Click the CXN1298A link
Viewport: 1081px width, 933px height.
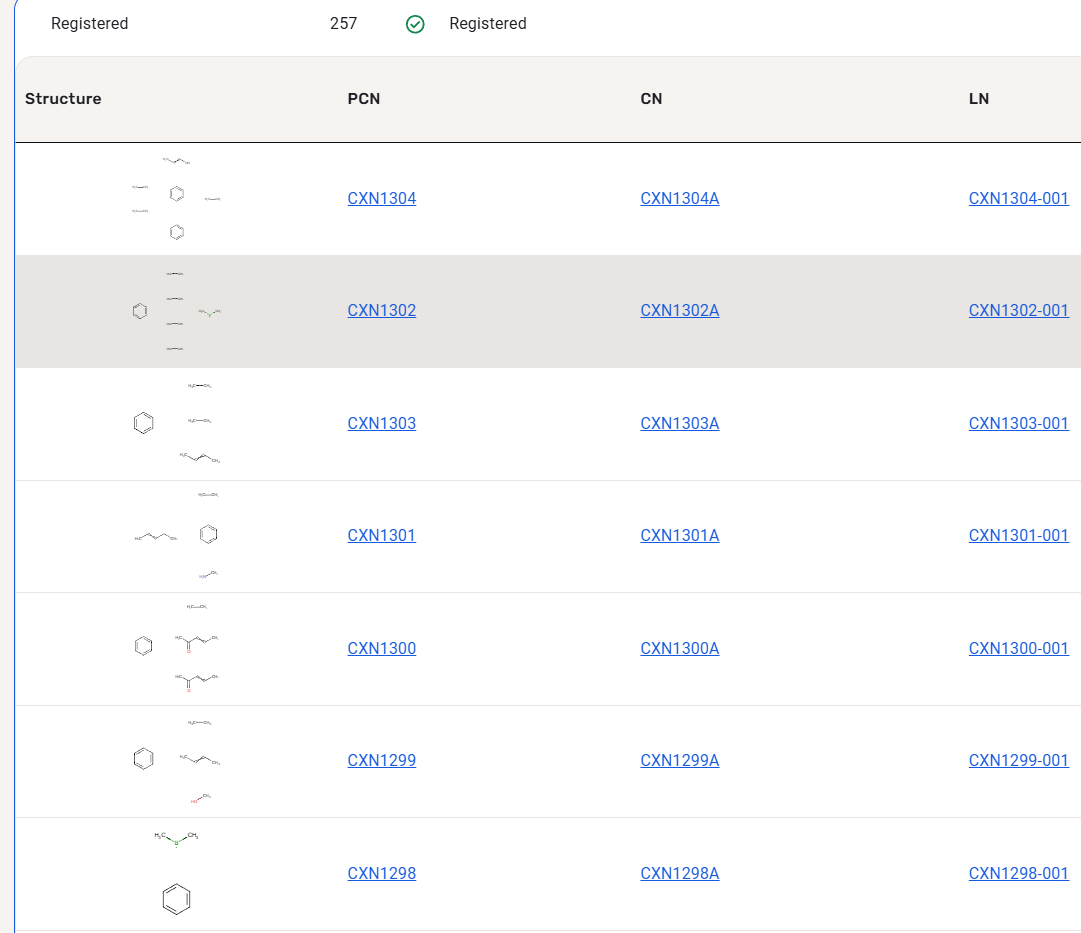click(680, 874)
